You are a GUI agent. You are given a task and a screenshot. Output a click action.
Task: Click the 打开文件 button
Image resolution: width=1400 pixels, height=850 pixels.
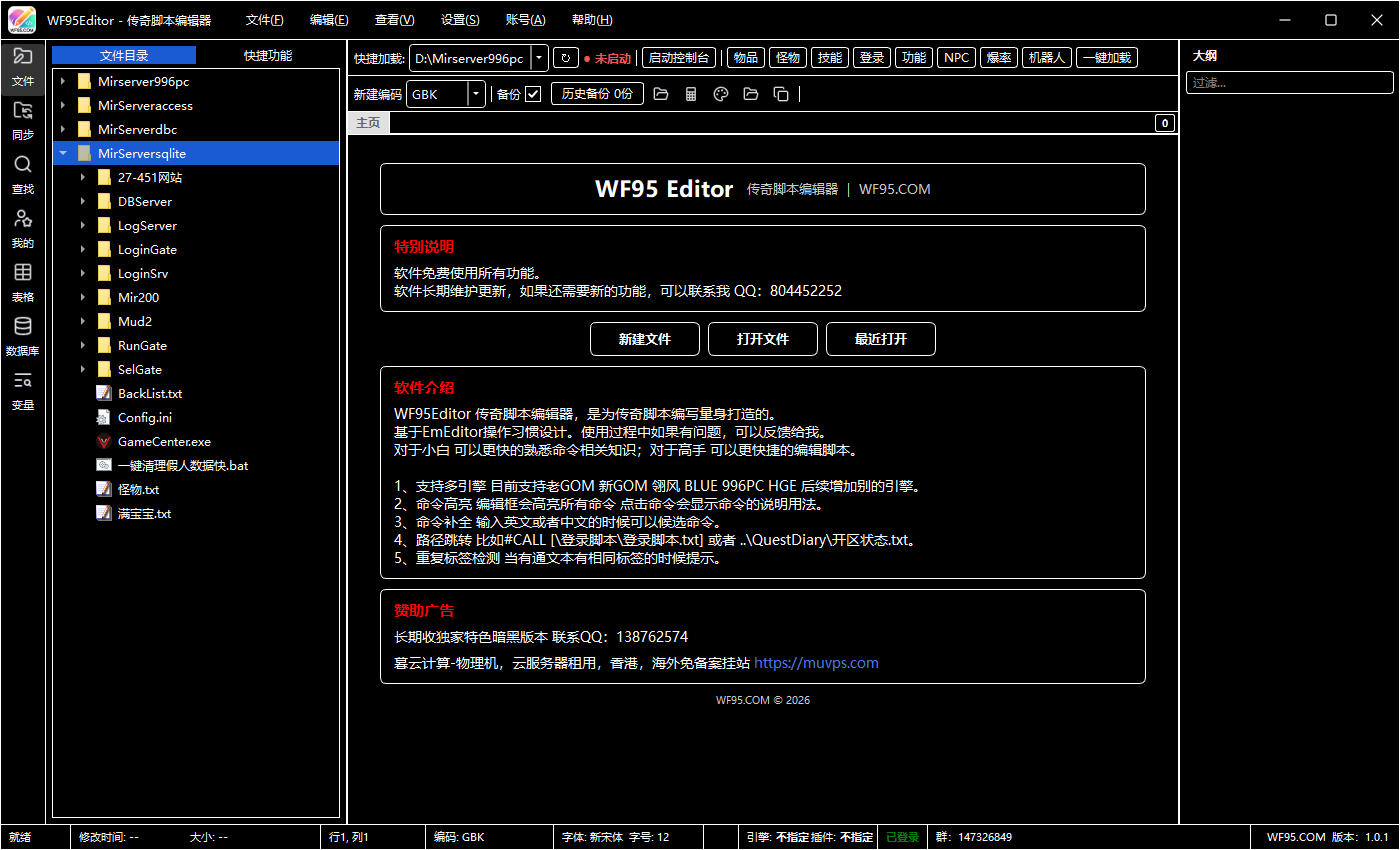pyautogui.click(x=763, y=339)
